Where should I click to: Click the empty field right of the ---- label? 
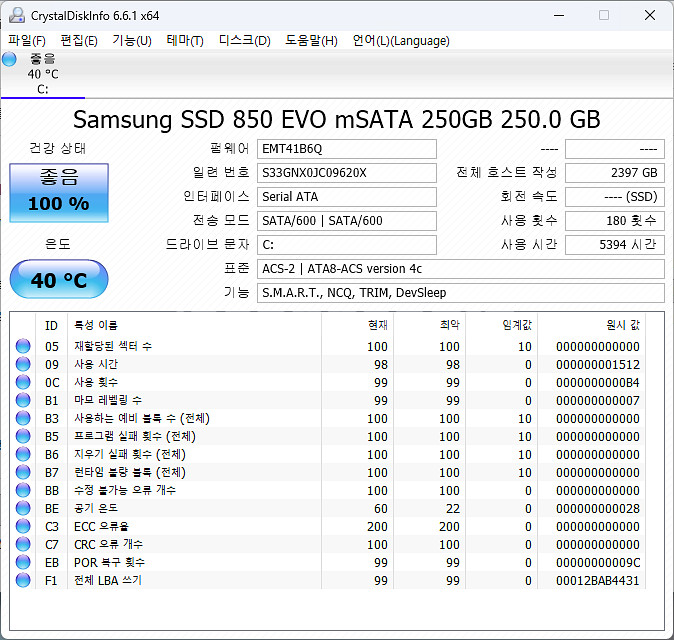(615, 149)
